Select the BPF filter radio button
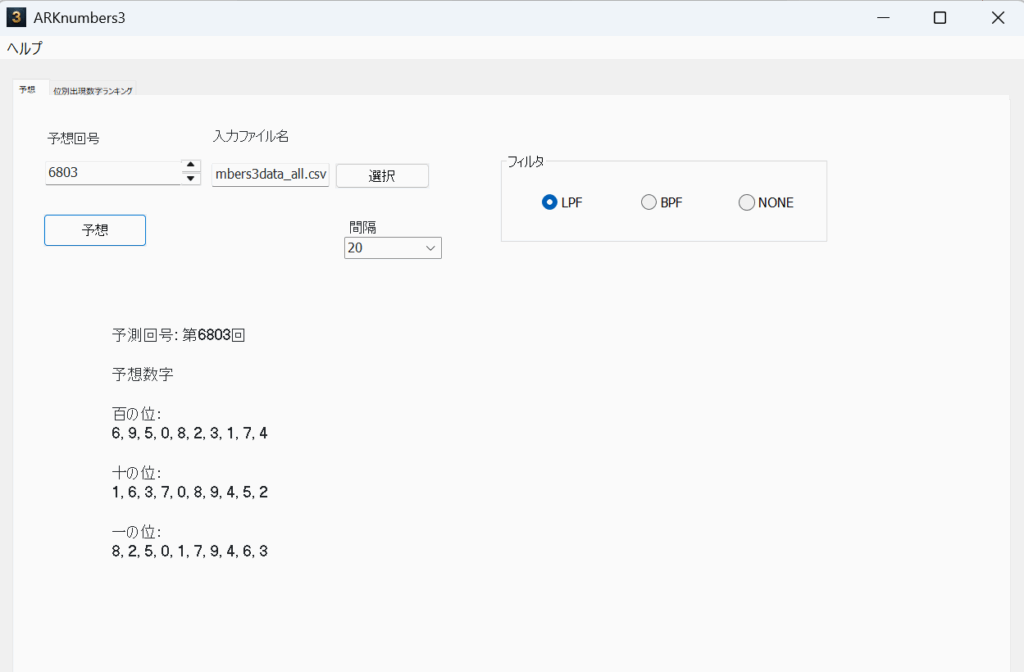The height and width of the screenshot is (672, 1024). (649, 202)
